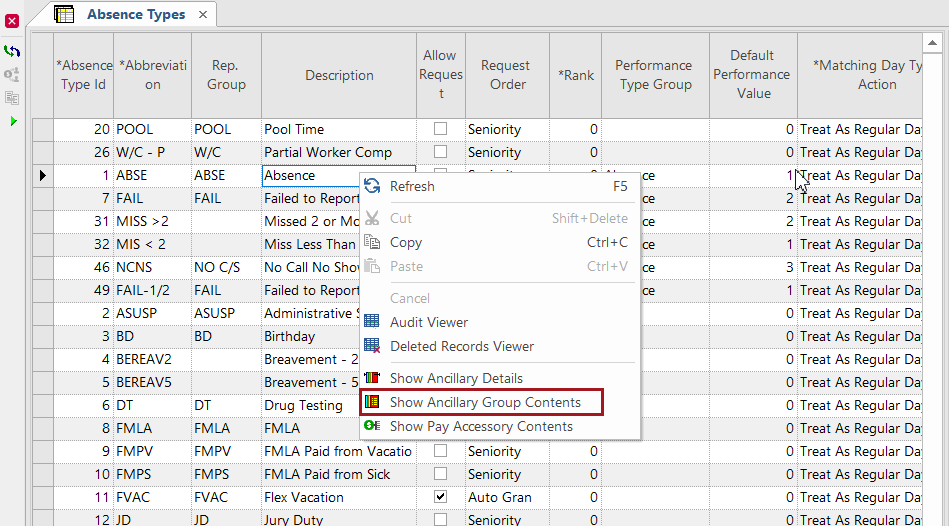Select the POOL abbreviation cell

[153, 130]
